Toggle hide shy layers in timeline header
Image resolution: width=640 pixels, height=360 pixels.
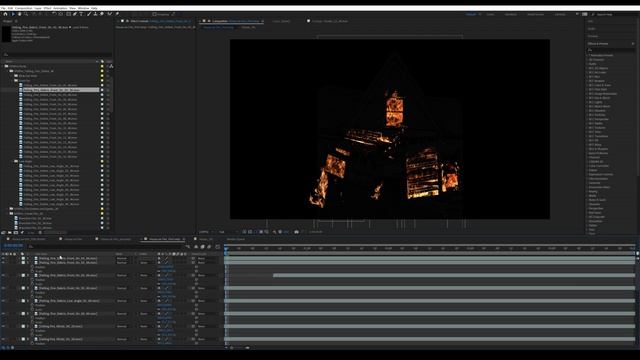point(196,247)
